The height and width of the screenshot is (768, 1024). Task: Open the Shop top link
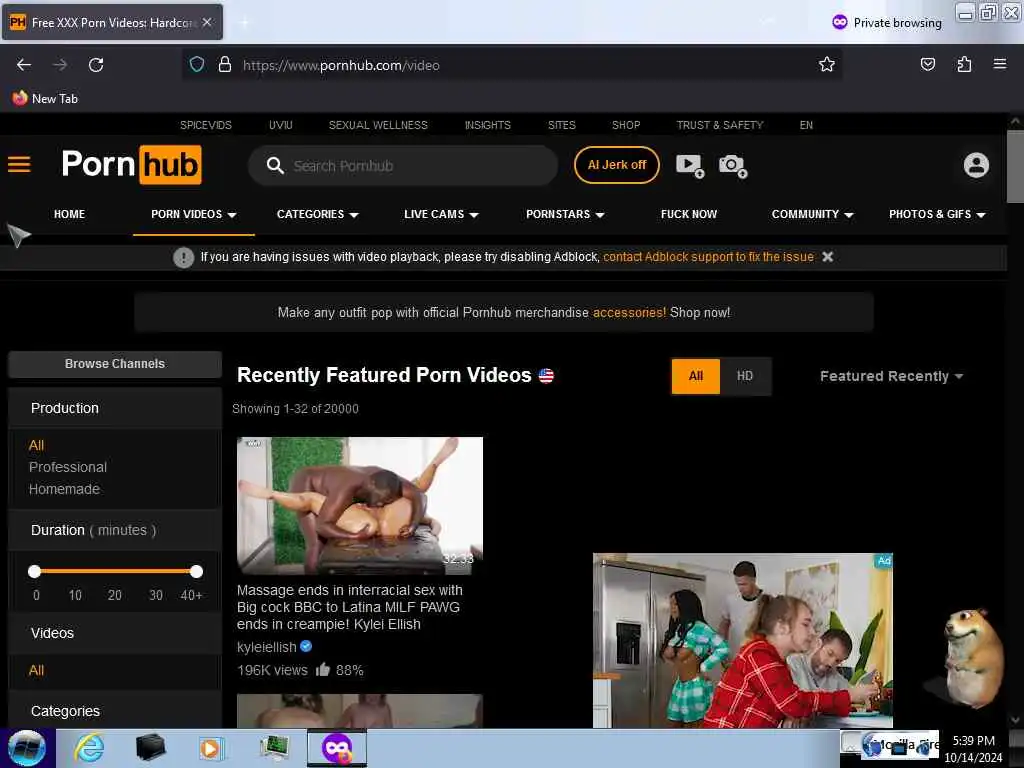point(626,125)
